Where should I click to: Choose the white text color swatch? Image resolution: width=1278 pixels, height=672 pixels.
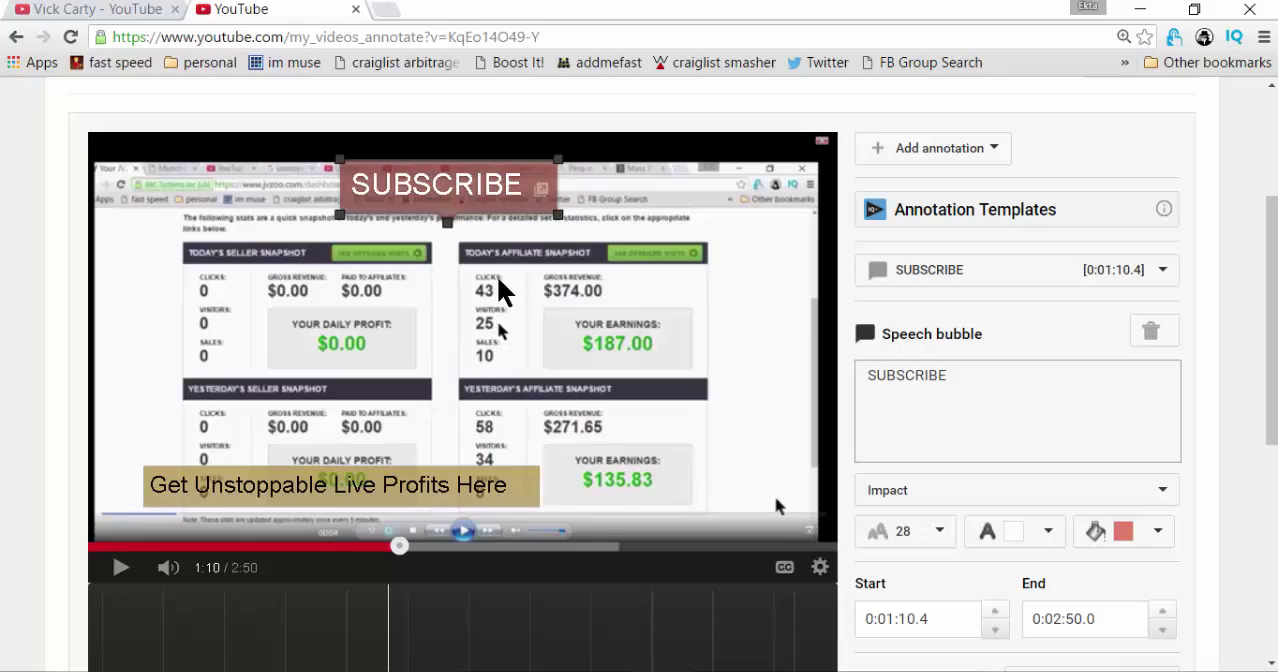(1013, 532)
